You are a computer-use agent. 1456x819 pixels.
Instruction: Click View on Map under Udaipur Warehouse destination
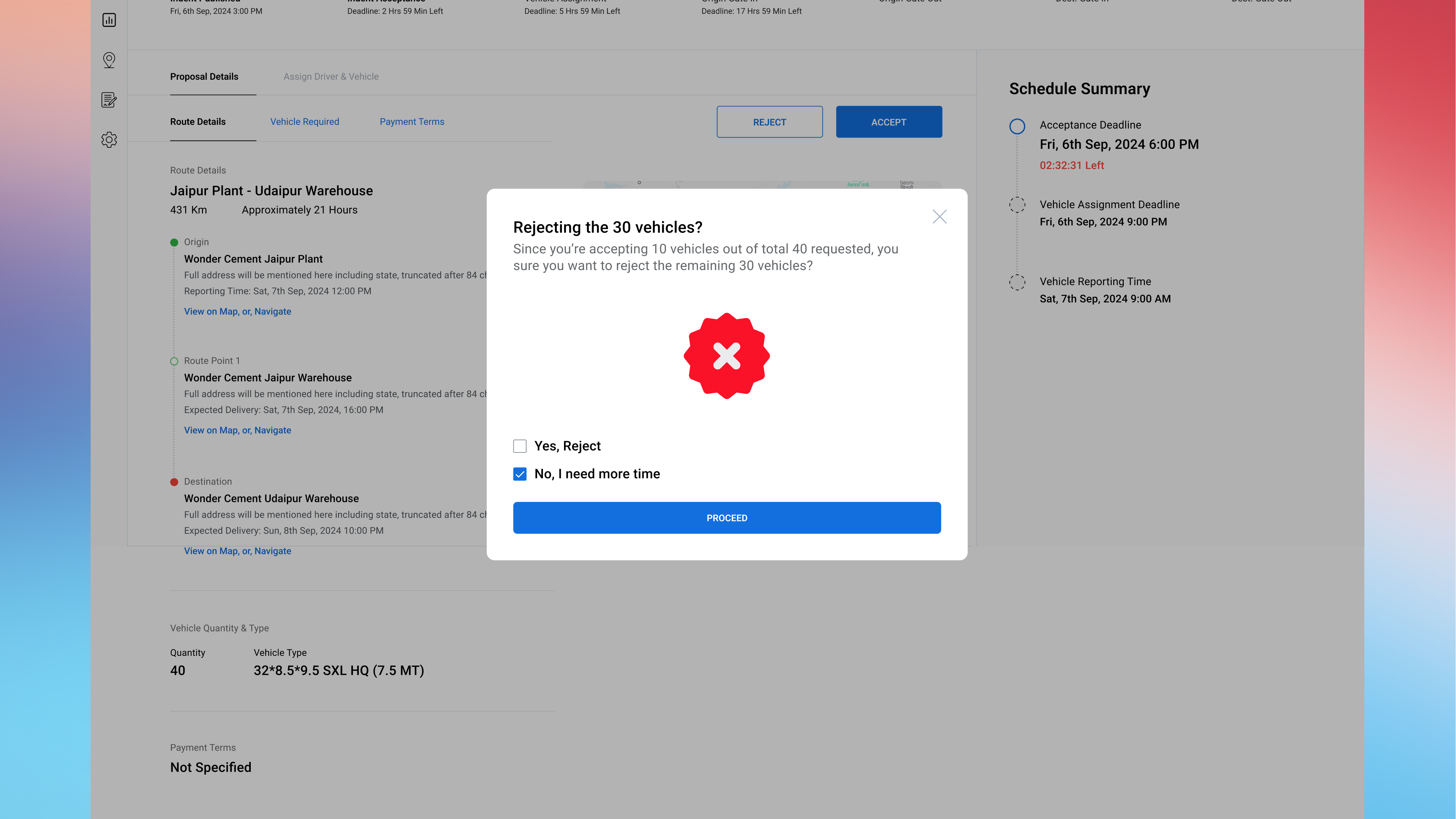point(237,550)
